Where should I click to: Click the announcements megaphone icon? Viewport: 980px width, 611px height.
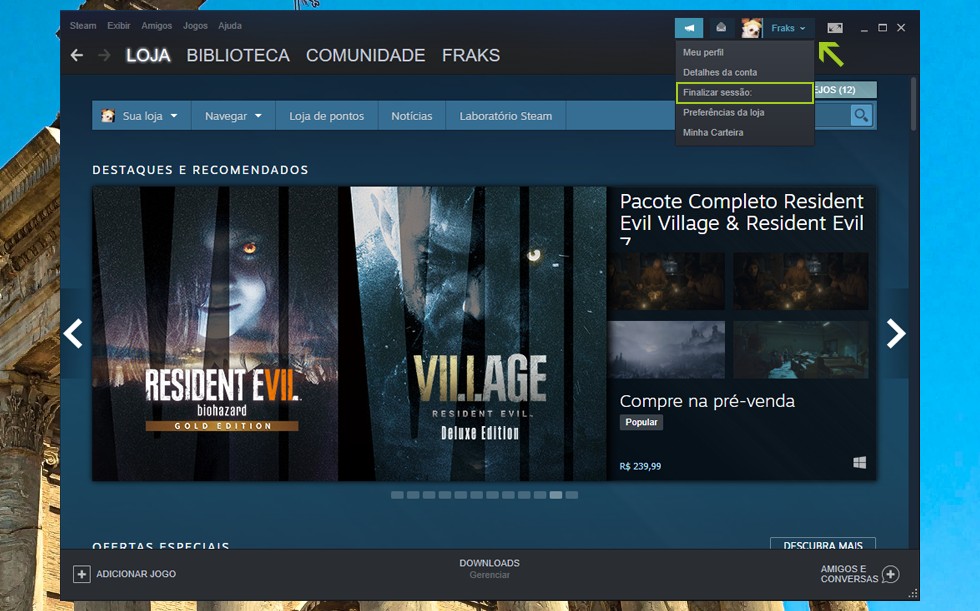point(689,28)
